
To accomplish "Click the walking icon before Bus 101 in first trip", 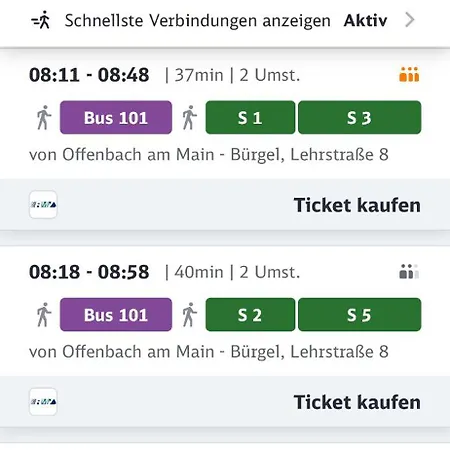I will (x=44, y=117).
